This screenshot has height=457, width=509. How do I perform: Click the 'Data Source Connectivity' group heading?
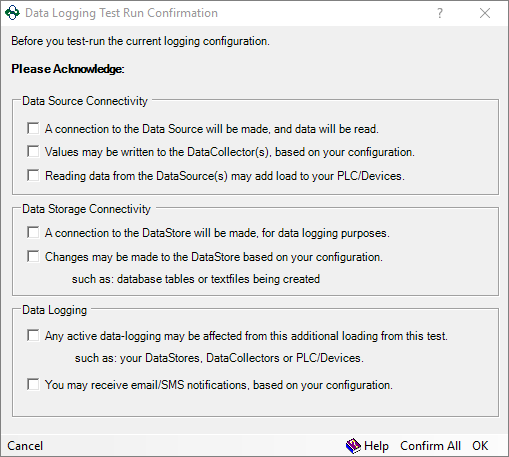pos(85,101)
